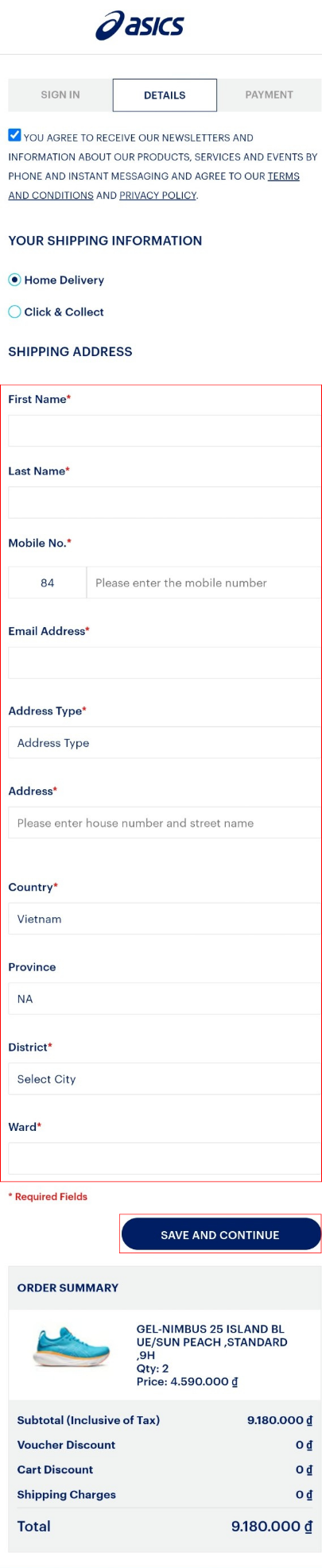Viewport: 322px width, 1568px height.
Task: Uncheck the newsletter agreement checkbox
Action: point(14,135)
